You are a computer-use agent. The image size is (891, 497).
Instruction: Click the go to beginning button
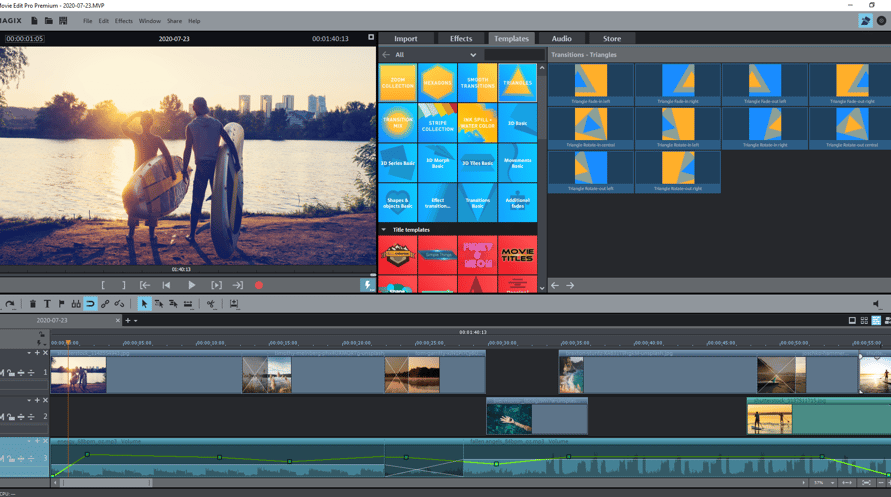click(x=166, y=285)
